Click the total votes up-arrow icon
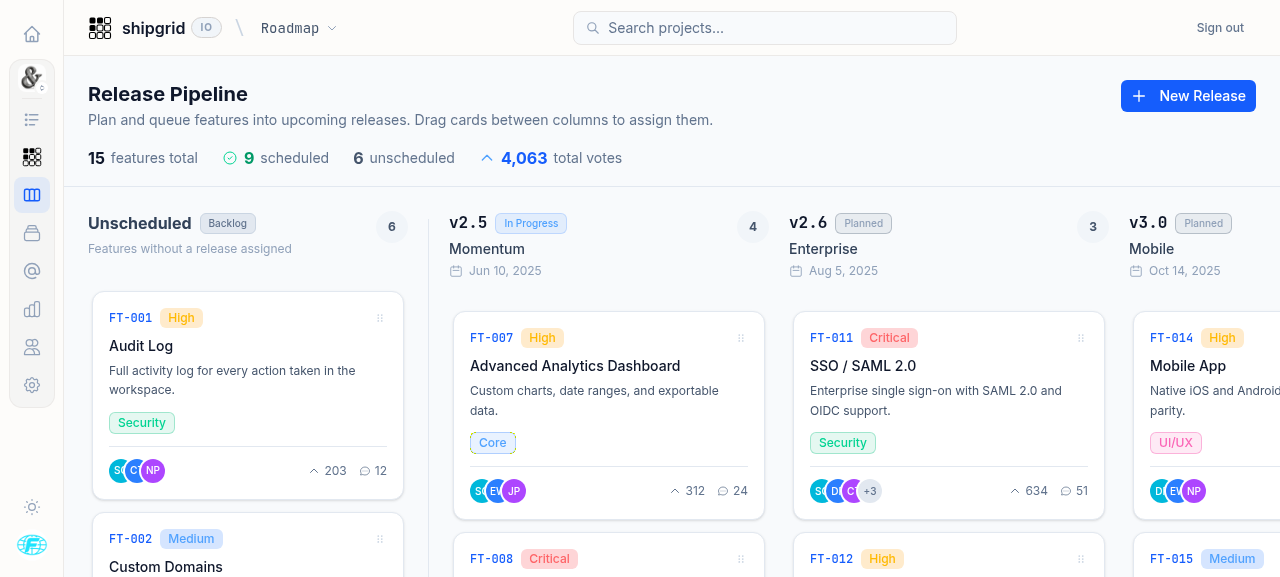The width and height of the screenshot is (1280, 577). [487, 158]
